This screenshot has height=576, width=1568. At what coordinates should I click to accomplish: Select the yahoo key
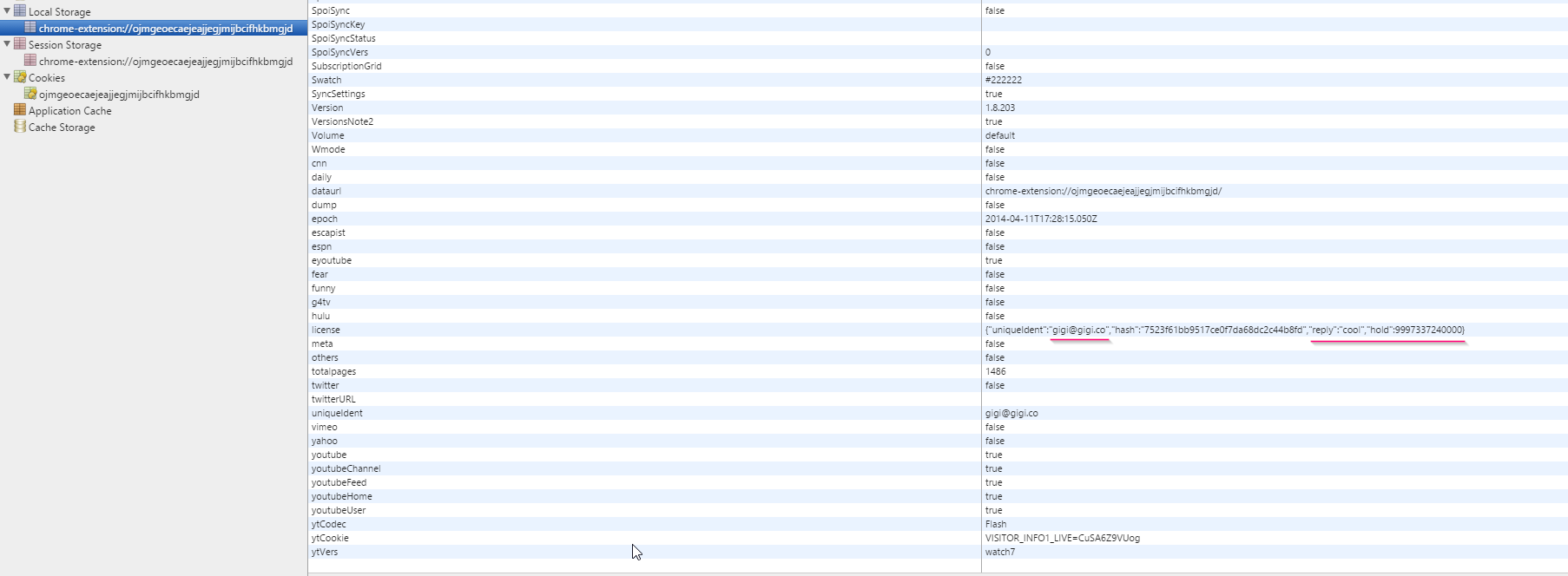[324, 441]
